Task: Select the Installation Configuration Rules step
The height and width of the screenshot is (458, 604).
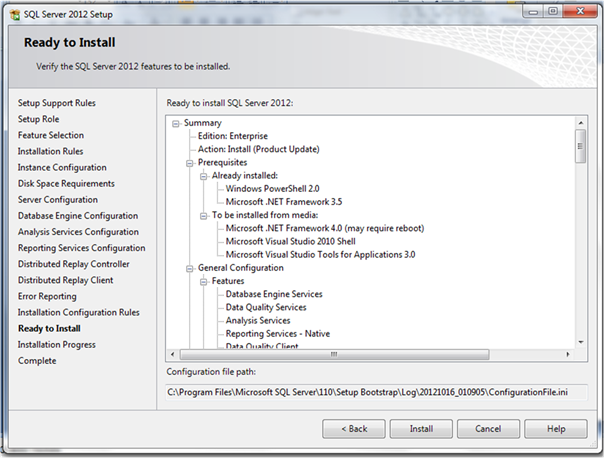Action: [x=79, y=312]
